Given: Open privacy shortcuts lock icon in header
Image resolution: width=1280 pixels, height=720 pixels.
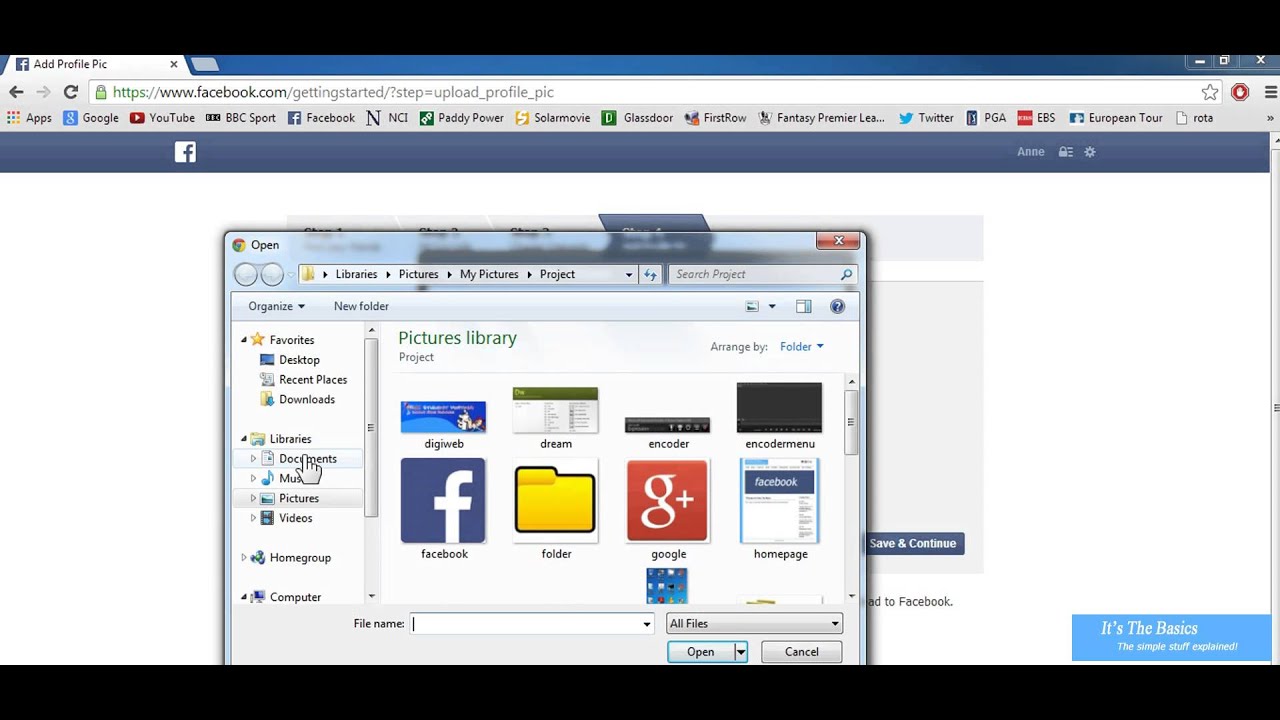Looking at the screenshot, I should coord(1066,152).
